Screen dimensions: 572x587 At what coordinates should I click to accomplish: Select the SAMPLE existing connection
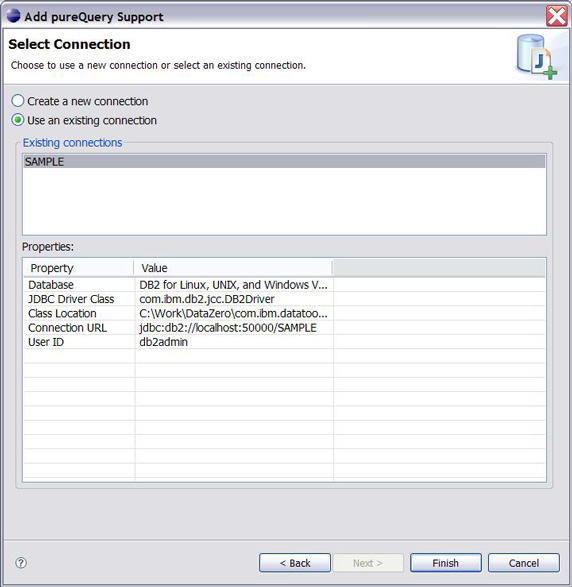(x=284, y=162)
